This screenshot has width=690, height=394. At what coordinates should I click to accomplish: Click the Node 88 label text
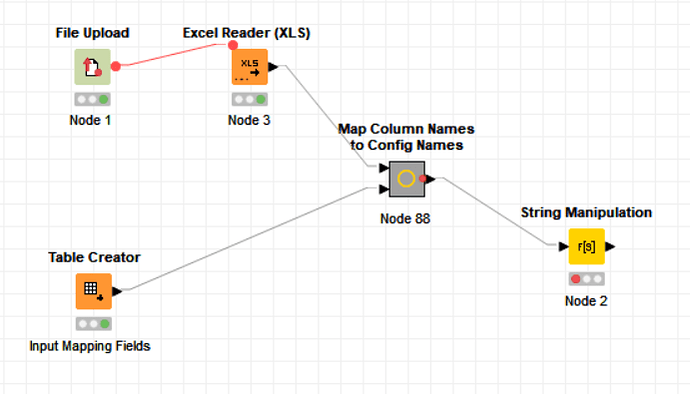coord(405,219)
